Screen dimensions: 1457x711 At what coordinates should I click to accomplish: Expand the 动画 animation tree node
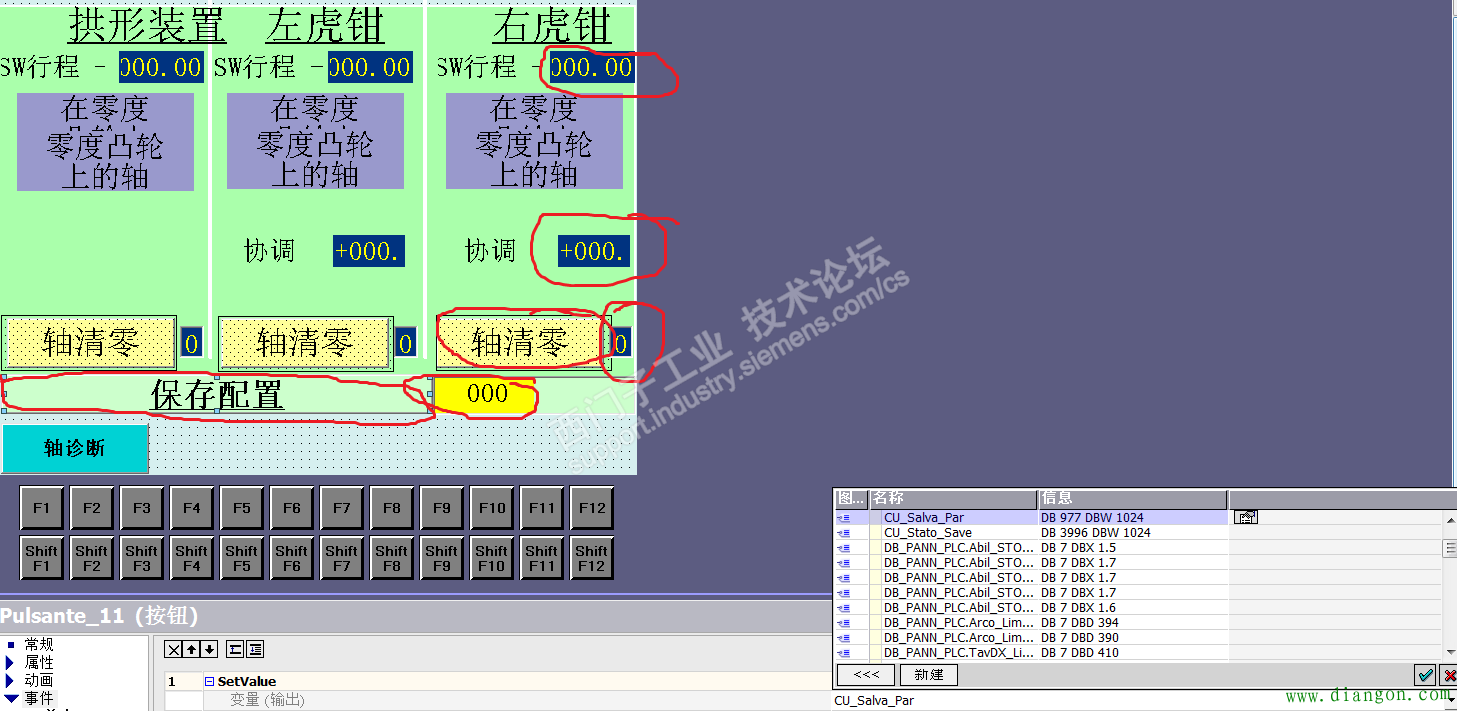(10, 680)
